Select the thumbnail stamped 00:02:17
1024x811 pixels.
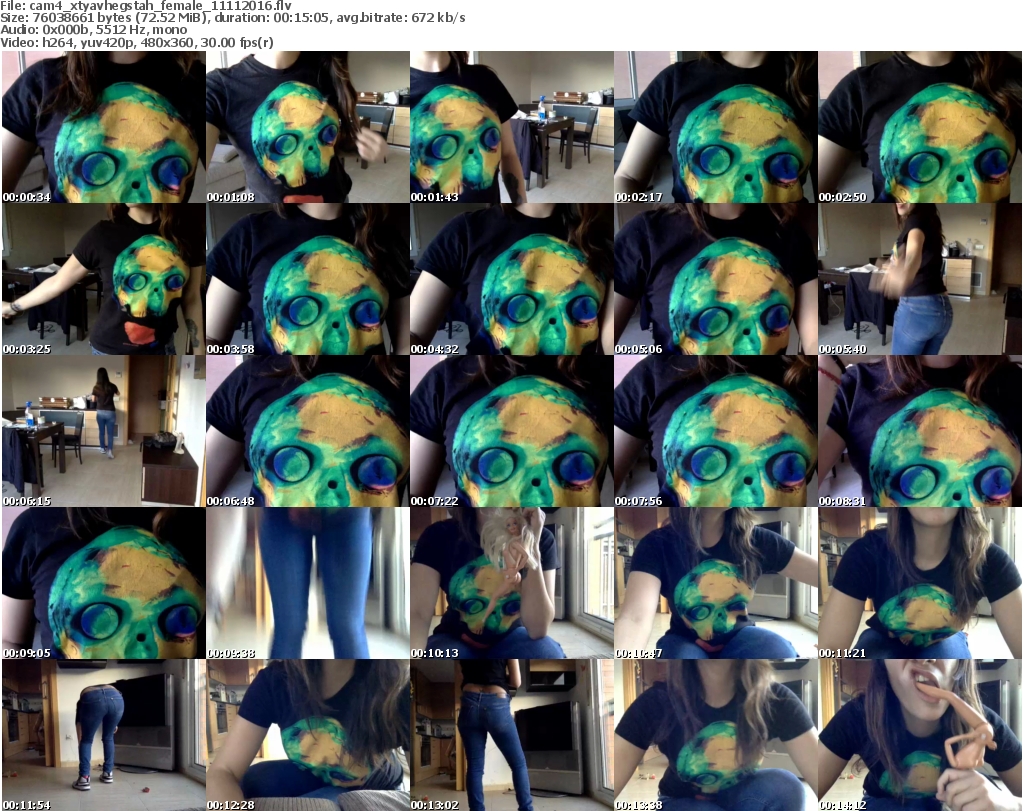(x=716, y=127)
